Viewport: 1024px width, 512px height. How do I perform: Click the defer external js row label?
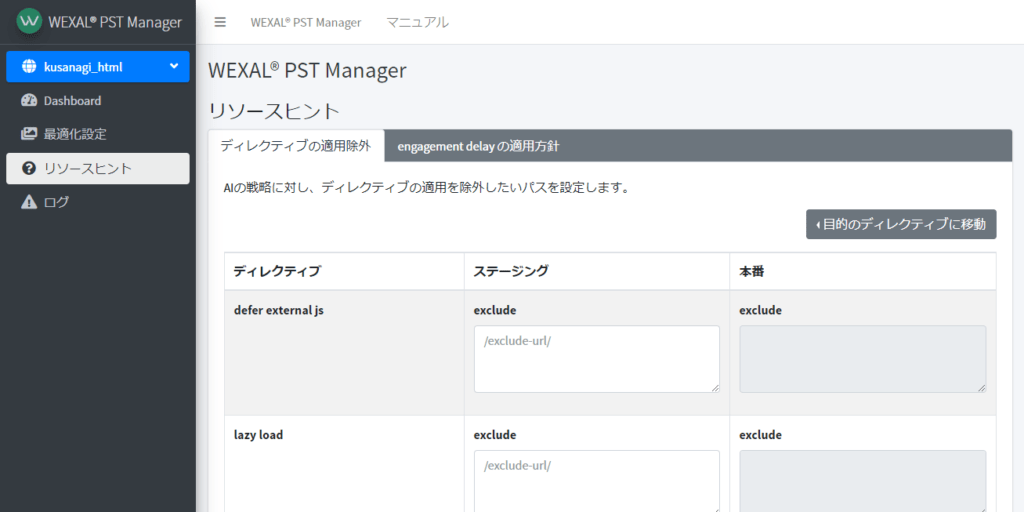pyautogui.click(x=279, y=310)
